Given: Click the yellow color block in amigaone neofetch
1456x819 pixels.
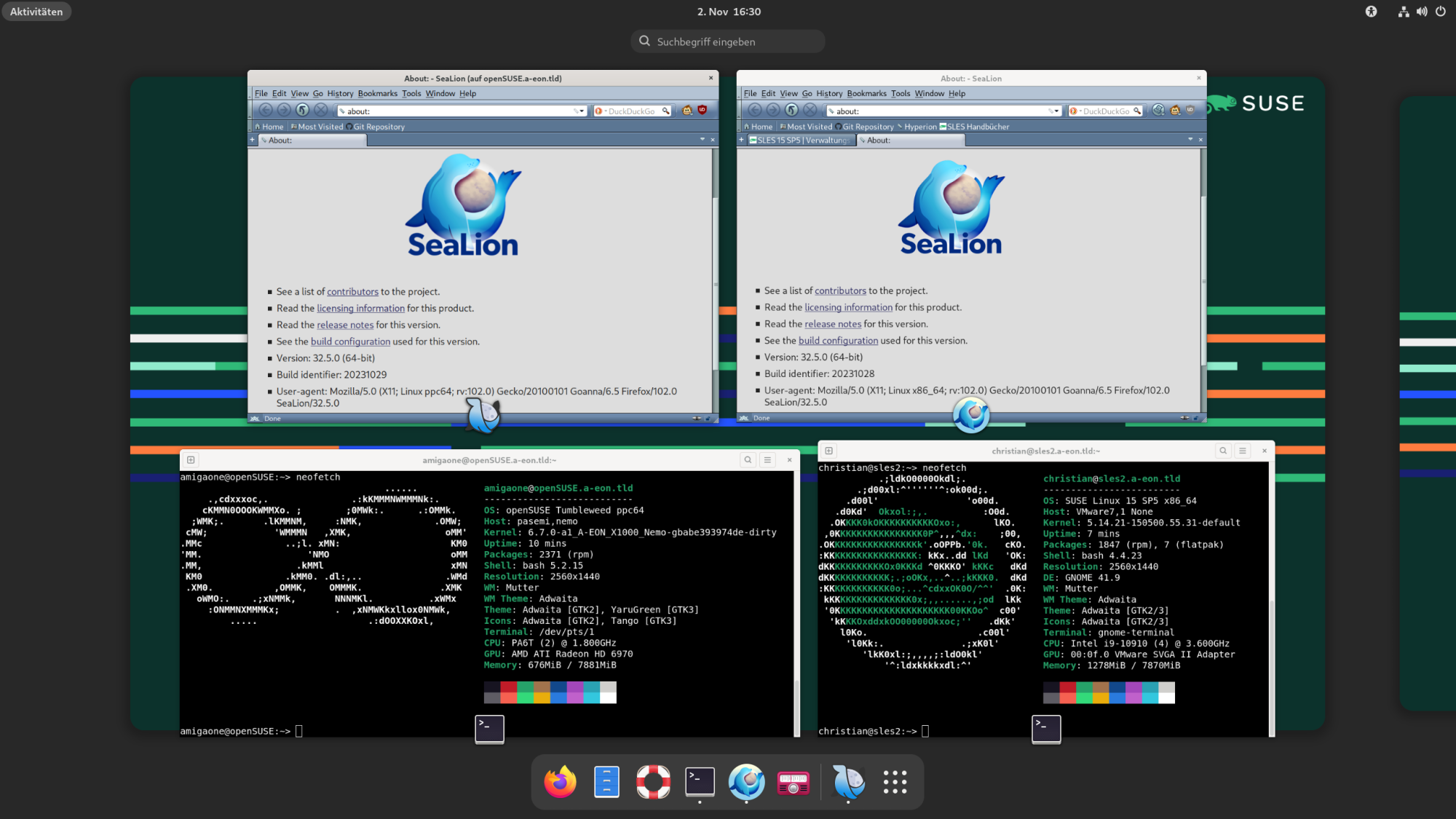Looking at the screenshot, I should [541, 698].
